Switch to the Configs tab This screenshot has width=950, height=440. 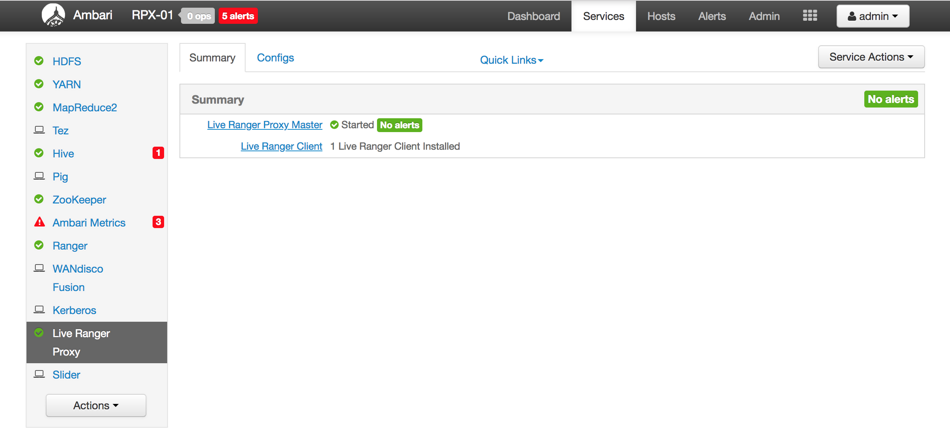pos(275,58)
